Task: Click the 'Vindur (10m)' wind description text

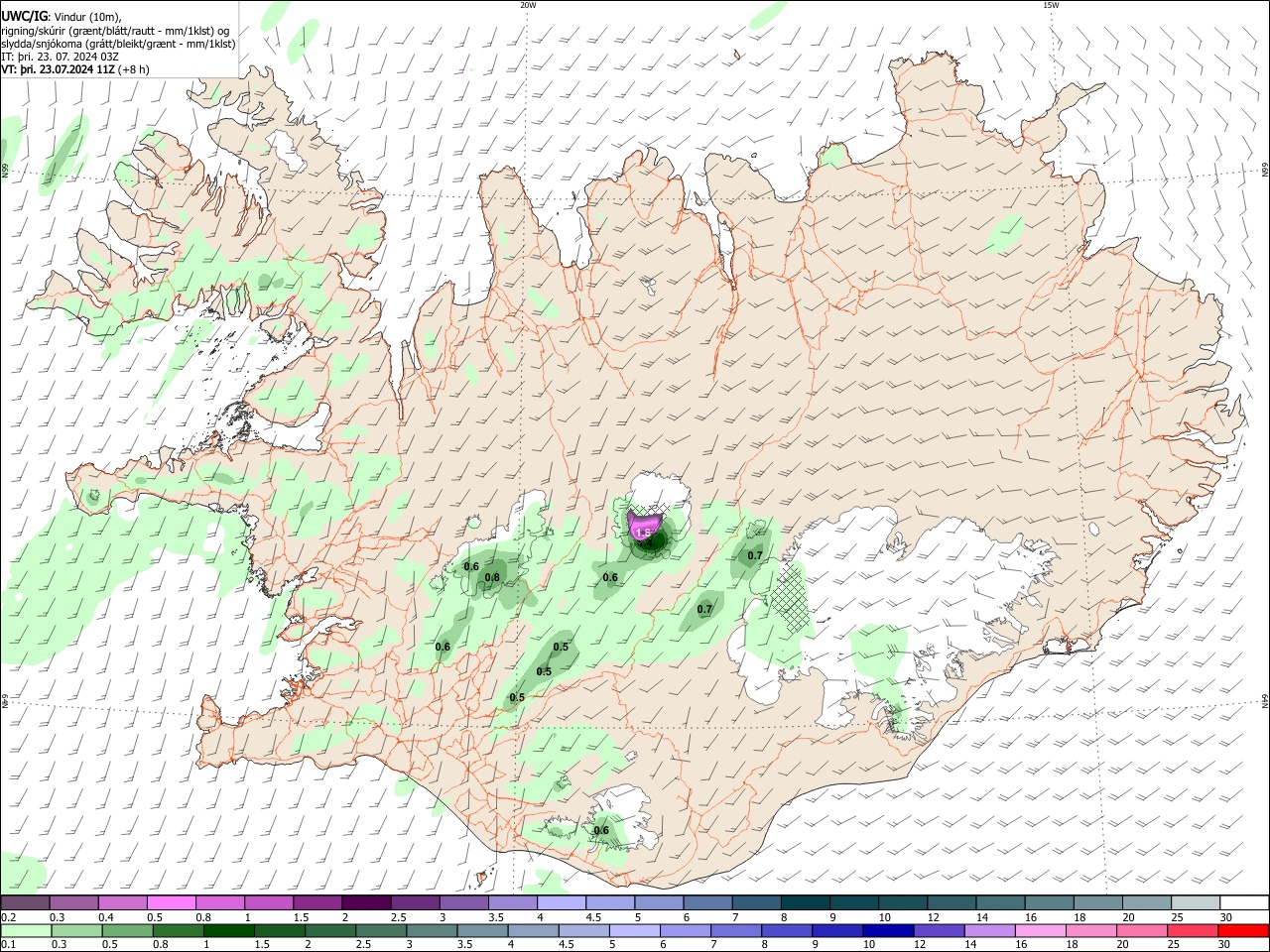Action: click(85, 17)
